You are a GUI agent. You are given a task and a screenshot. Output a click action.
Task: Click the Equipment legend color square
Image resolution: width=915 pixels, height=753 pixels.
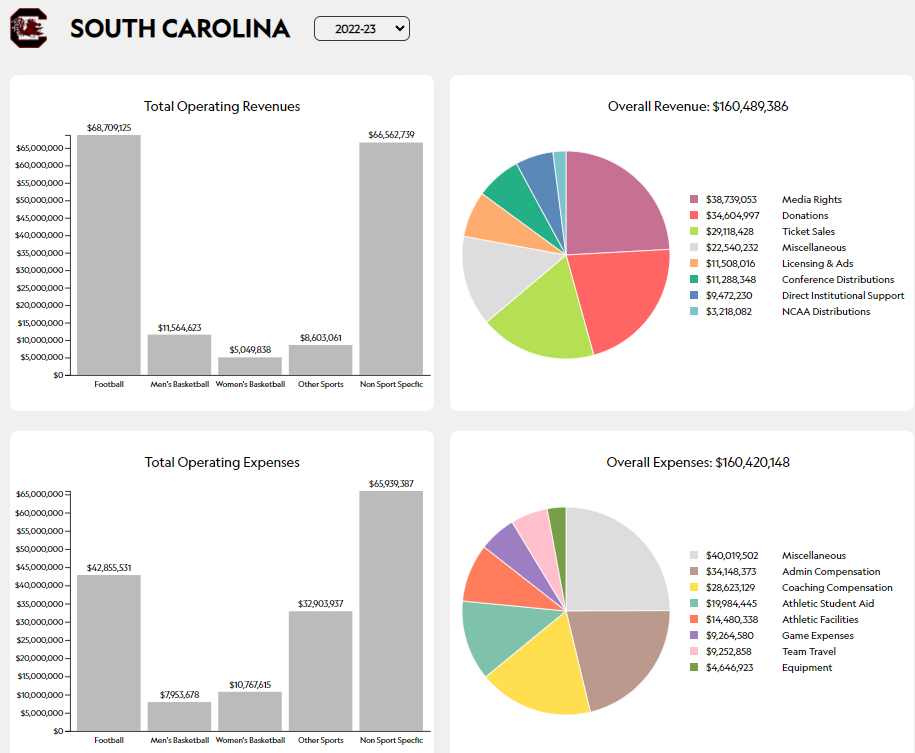695,668
